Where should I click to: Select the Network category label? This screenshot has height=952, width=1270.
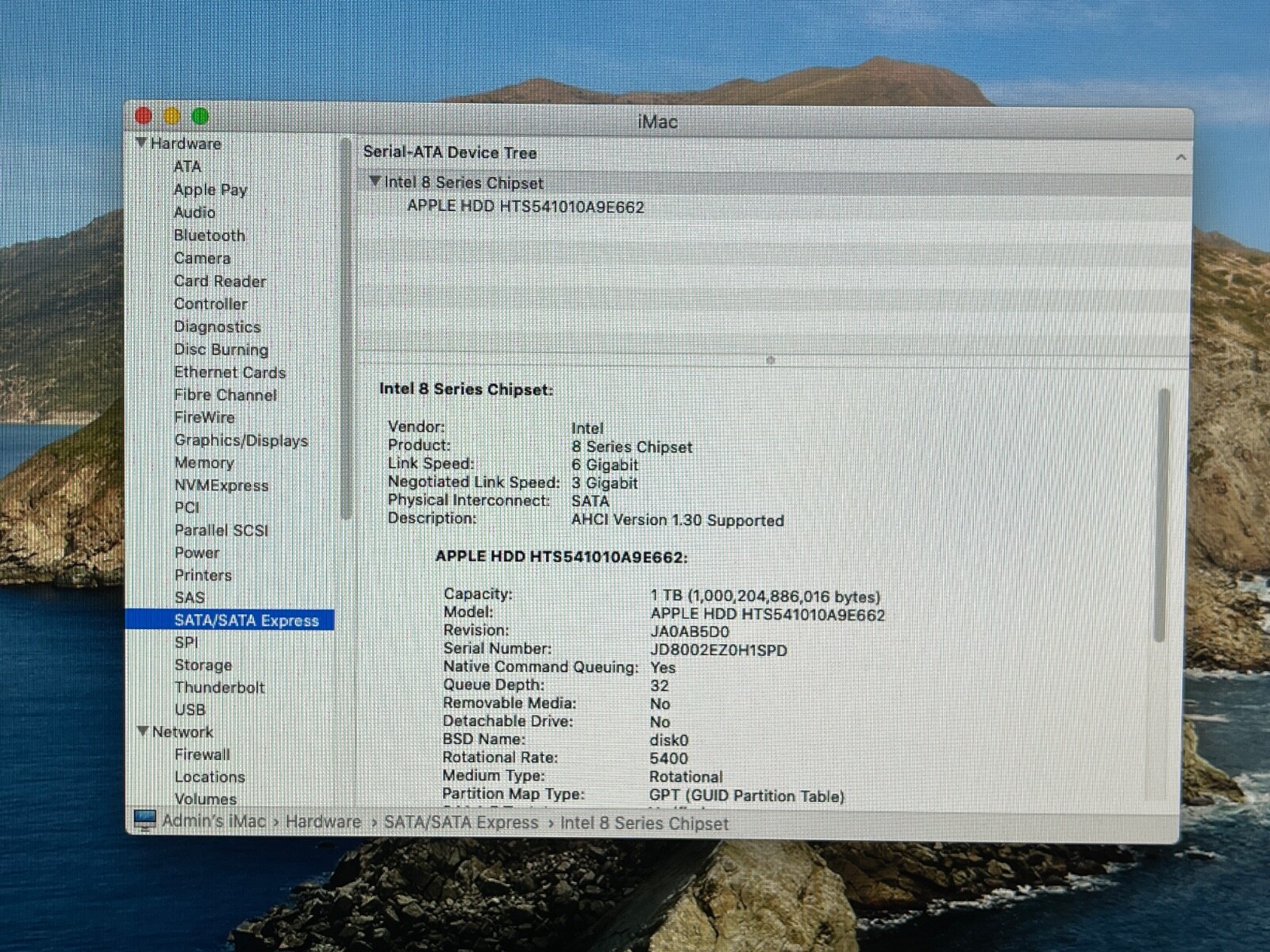(183, 731)
